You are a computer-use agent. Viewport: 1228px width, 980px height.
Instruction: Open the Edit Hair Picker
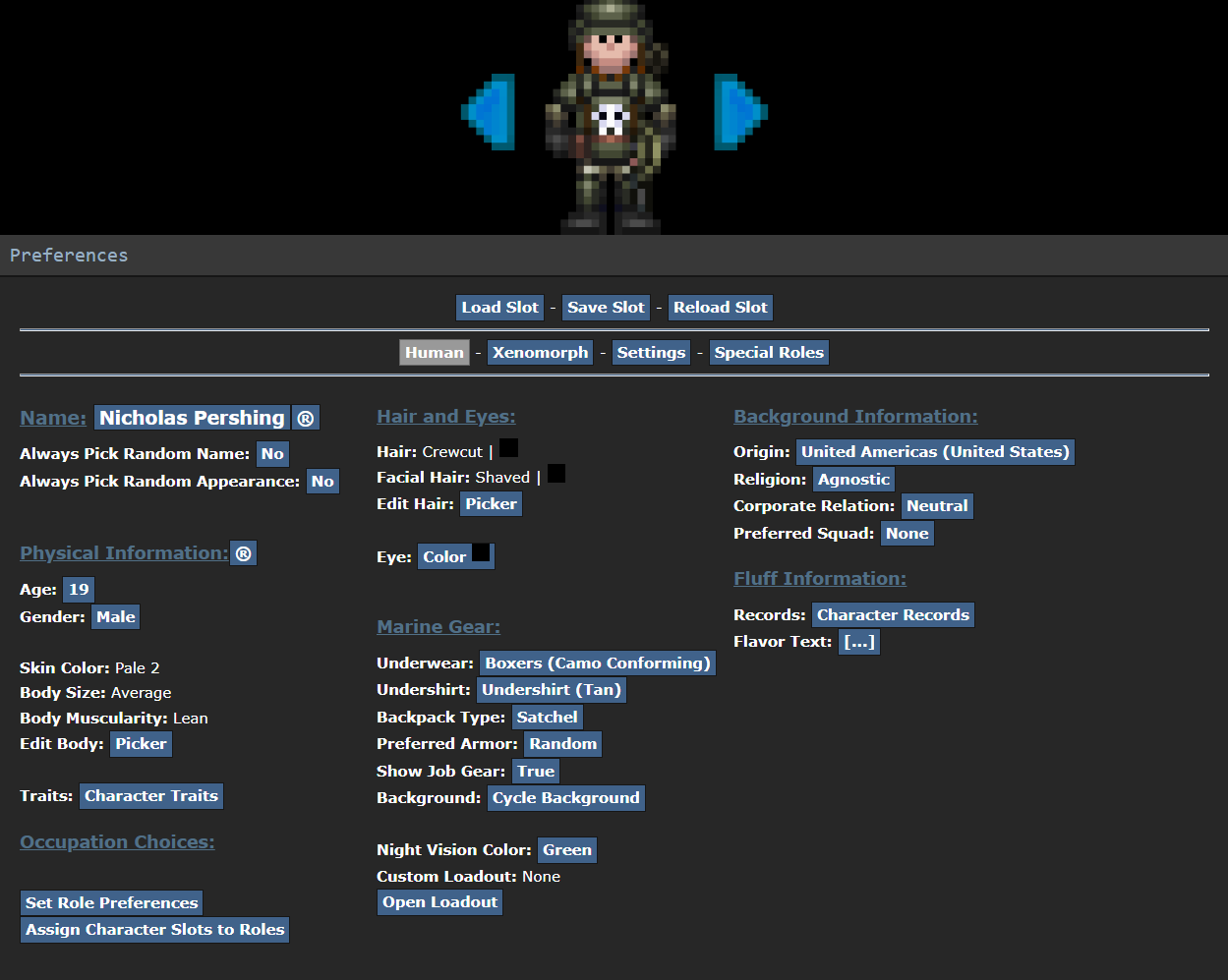tap(491, 504)
